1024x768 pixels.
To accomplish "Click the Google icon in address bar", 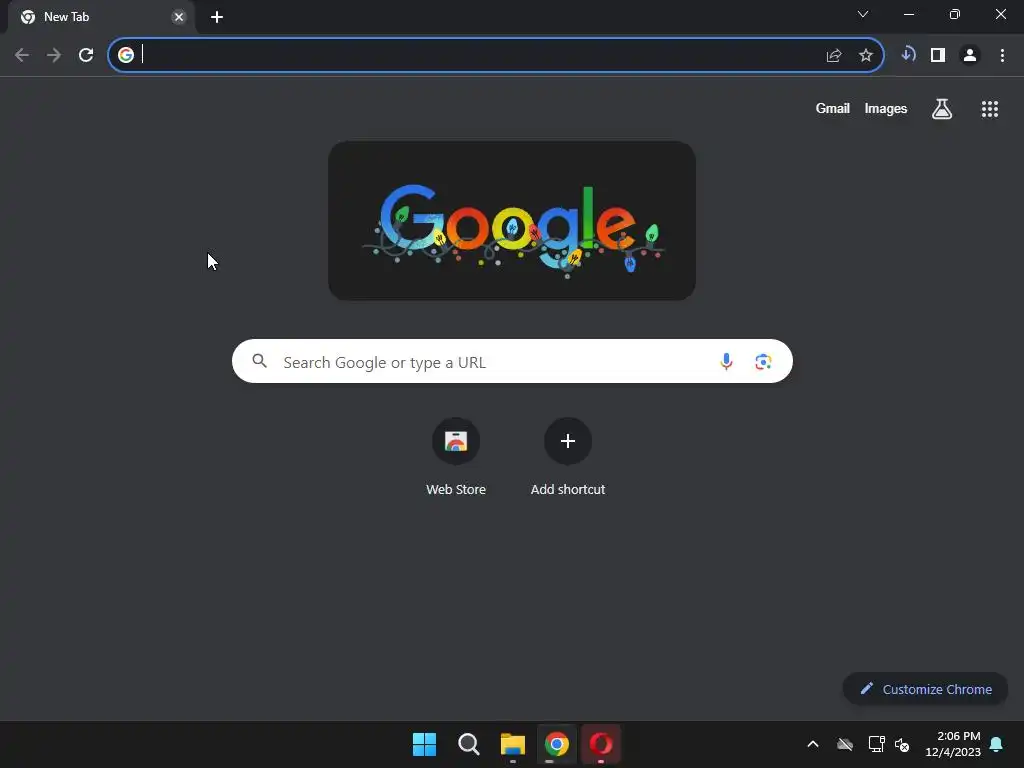I will [126, 55].
